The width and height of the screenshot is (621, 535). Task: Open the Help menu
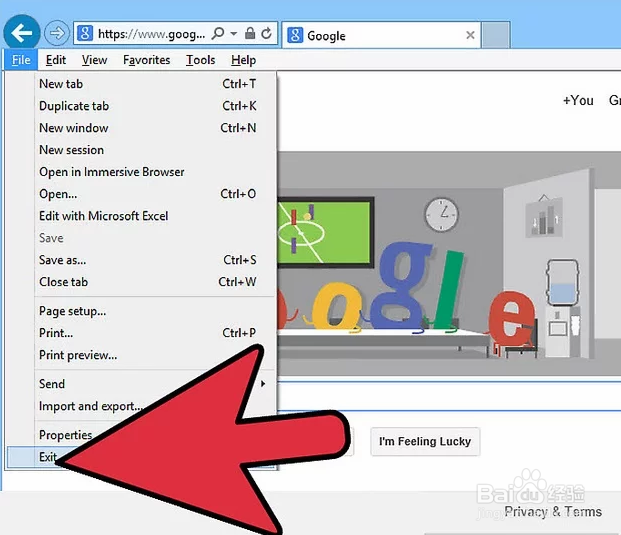tap(243, 60)
